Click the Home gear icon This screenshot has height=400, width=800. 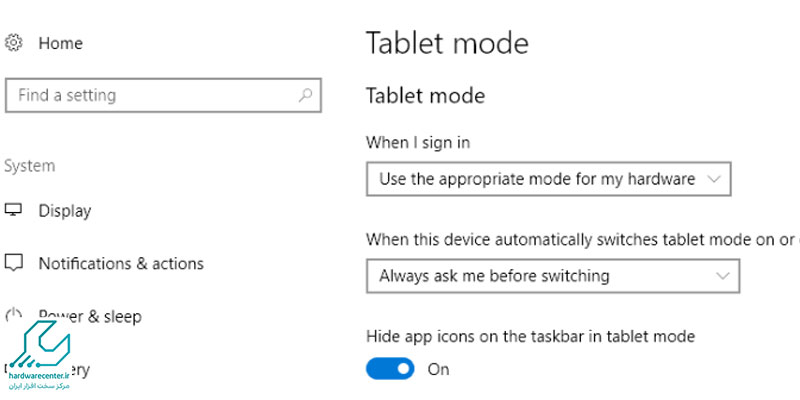point(13,43)
